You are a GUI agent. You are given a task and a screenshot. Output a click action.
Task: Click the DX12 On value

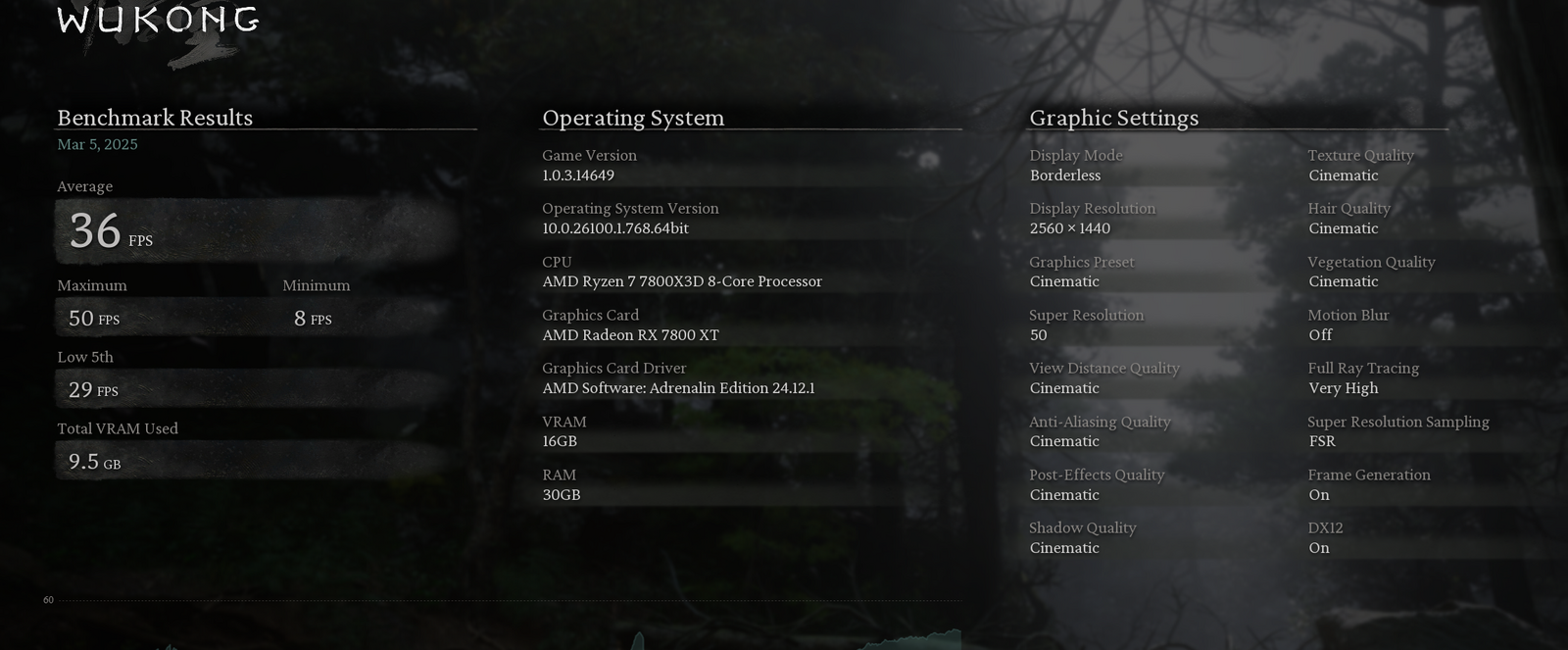[1319, 548]
